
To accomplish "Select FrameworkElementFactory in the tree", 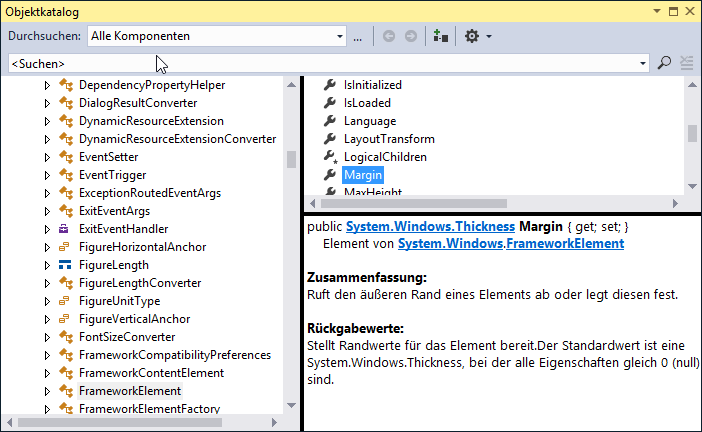I will pyautogui.click(x=149, y=408).
